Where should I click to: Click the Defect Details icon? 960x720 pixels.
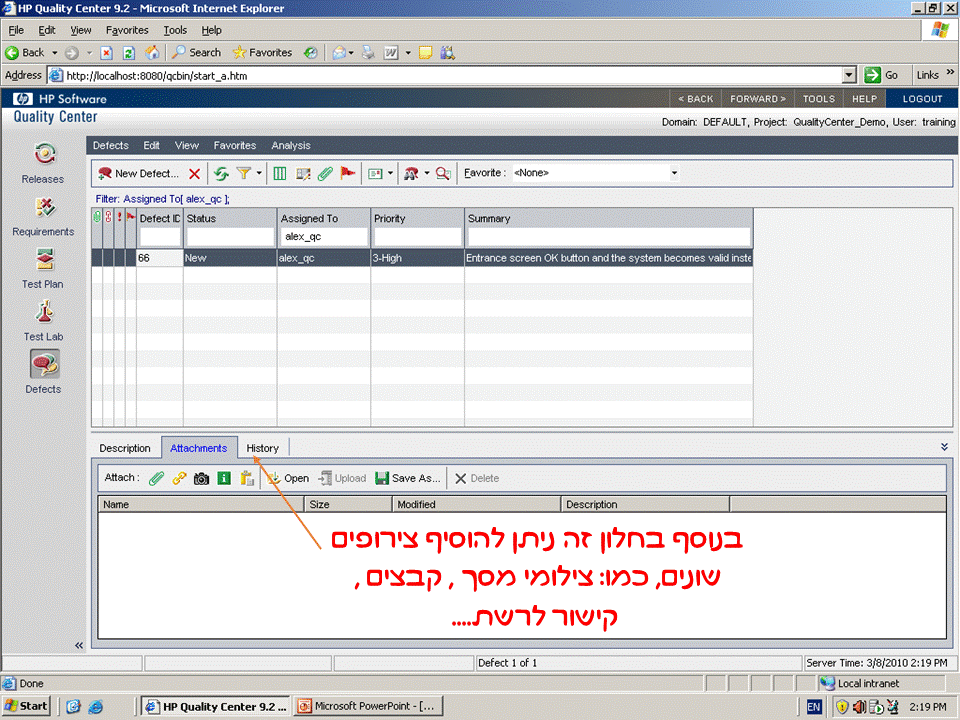pyautogui.click(x=303, y=173)
